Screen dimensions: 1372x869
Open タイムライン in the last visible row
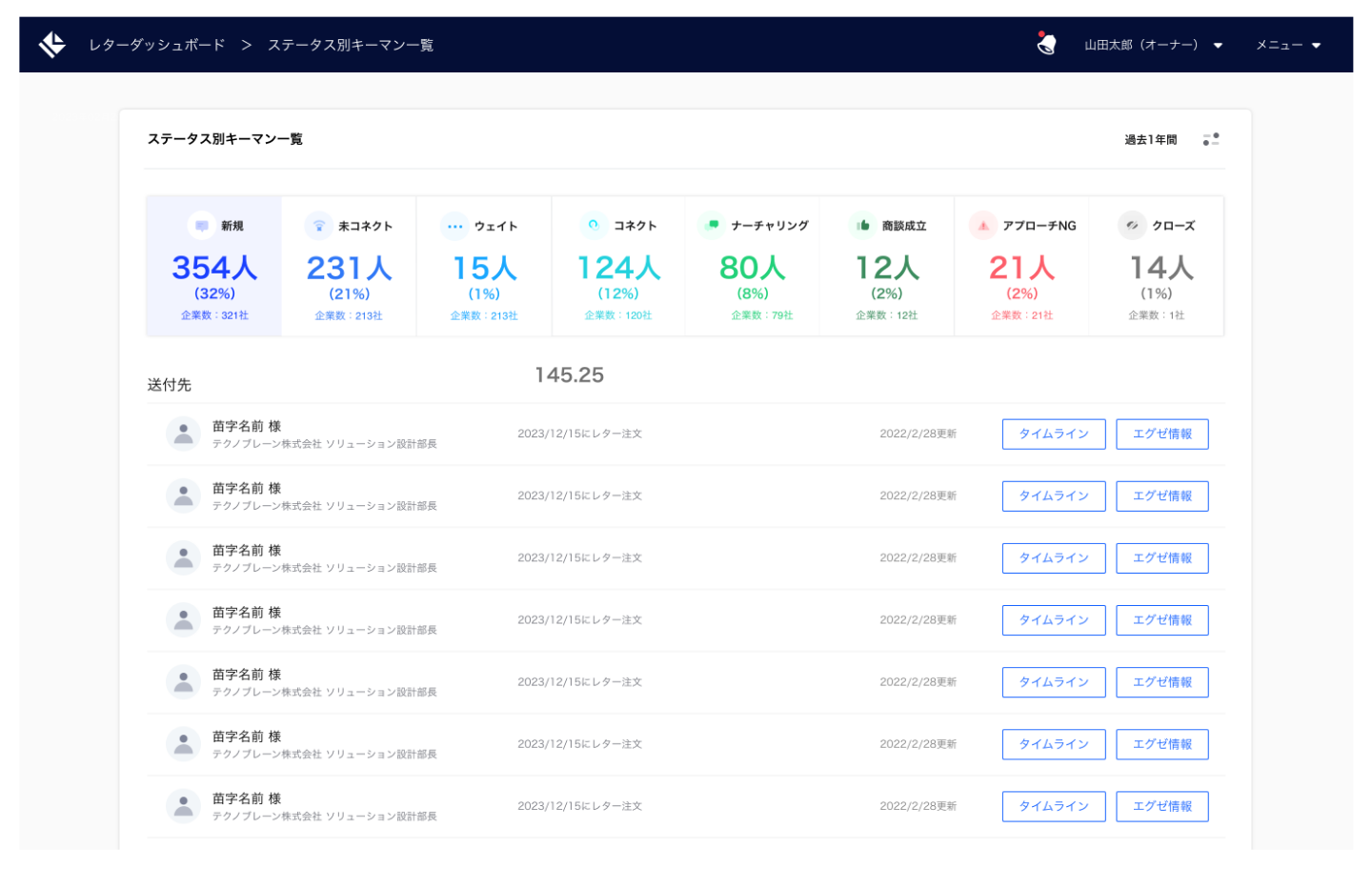1053,806
